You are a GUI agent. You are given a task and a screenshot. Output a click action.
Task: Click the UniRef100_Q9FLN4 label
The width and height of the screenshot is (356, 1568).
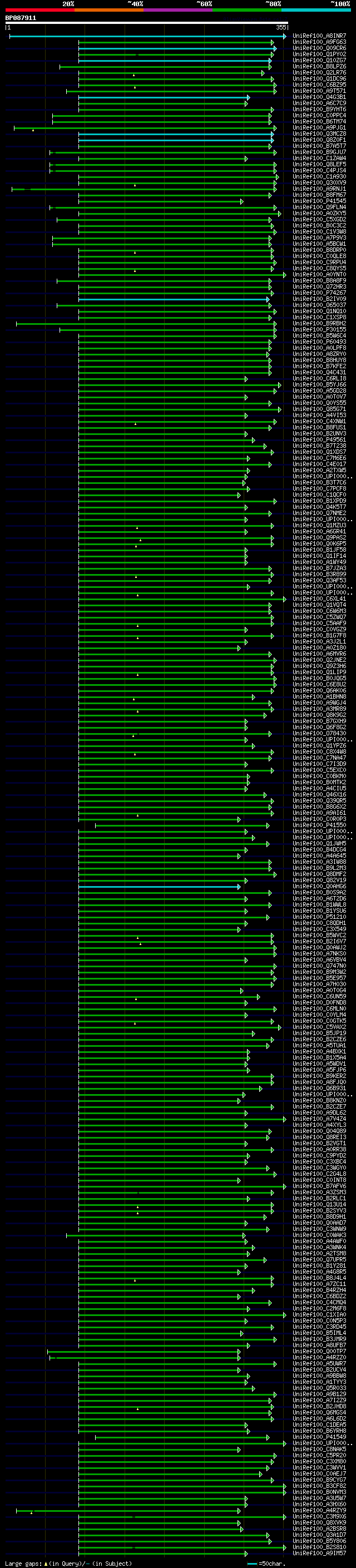coord(319,207)
